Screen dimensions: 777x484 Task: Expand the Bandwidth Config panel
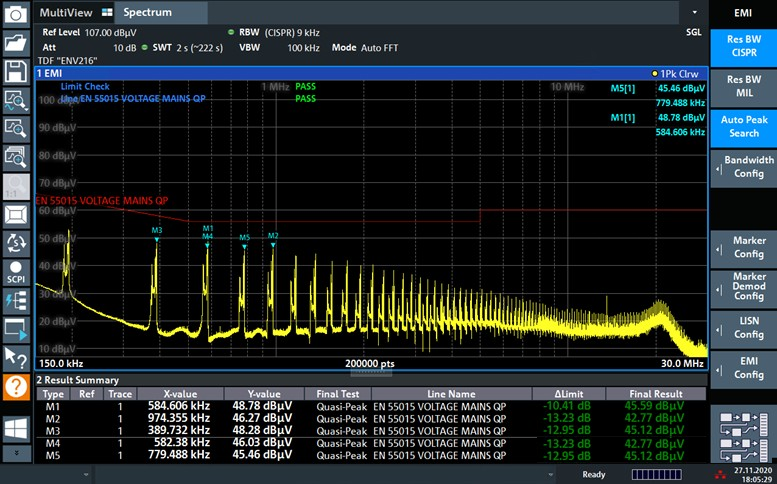point(743,166)
